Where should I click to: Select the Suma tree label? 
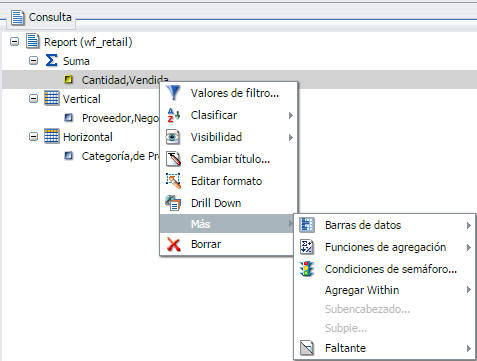tap(76, 61)
